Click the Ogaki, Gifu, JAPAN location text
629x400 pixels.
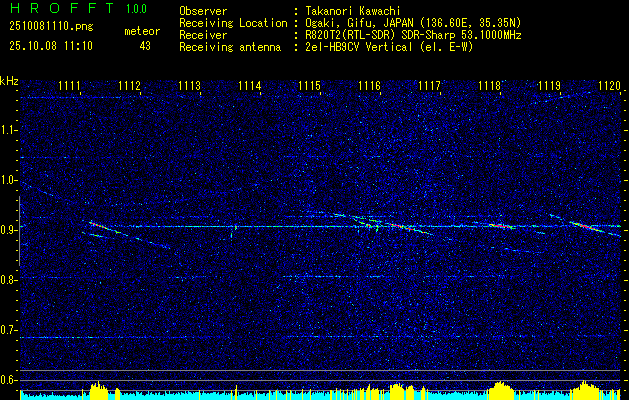click(413, 23)
